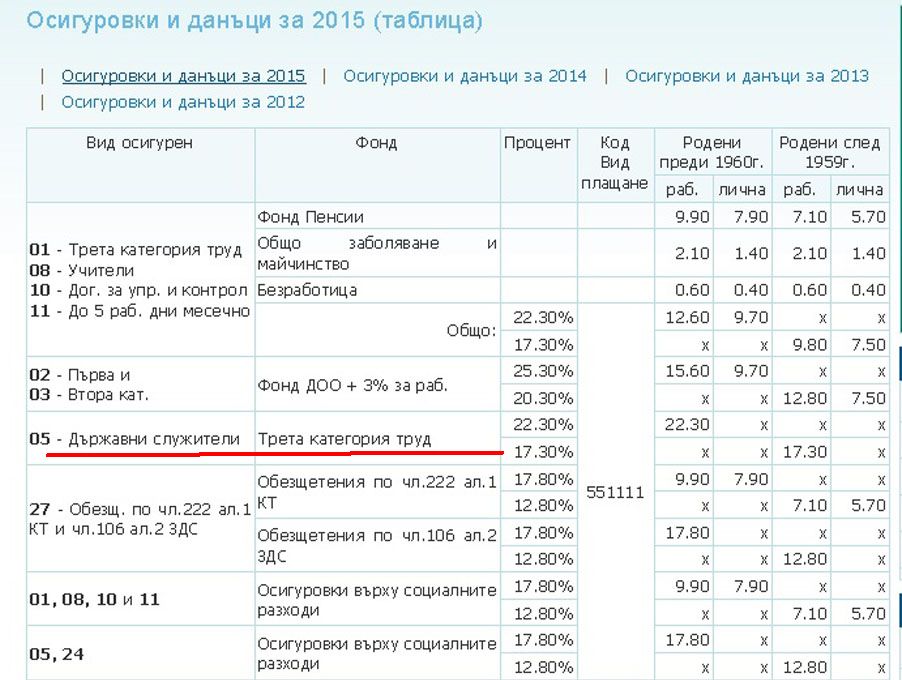The image size is (902, 680).
Task: Select the Обезщетения по чл.222 ал.1 КТ fund cell
Action: coord(376,492)
